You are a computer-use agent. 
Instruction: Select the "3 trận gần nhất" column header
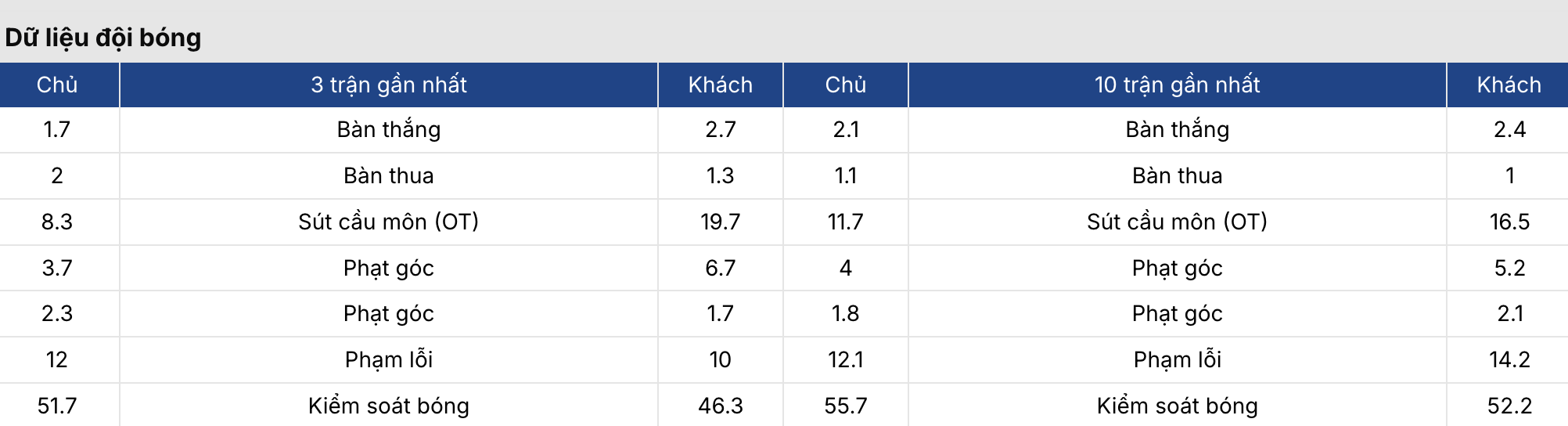(x=389, y=85)
